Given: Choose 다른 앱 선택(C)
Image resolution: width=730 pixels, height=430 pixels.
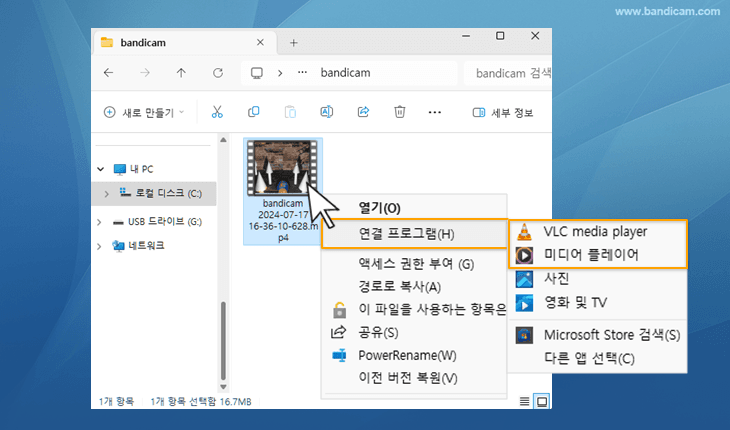Looking at the screenshot, I should (589, 358).
